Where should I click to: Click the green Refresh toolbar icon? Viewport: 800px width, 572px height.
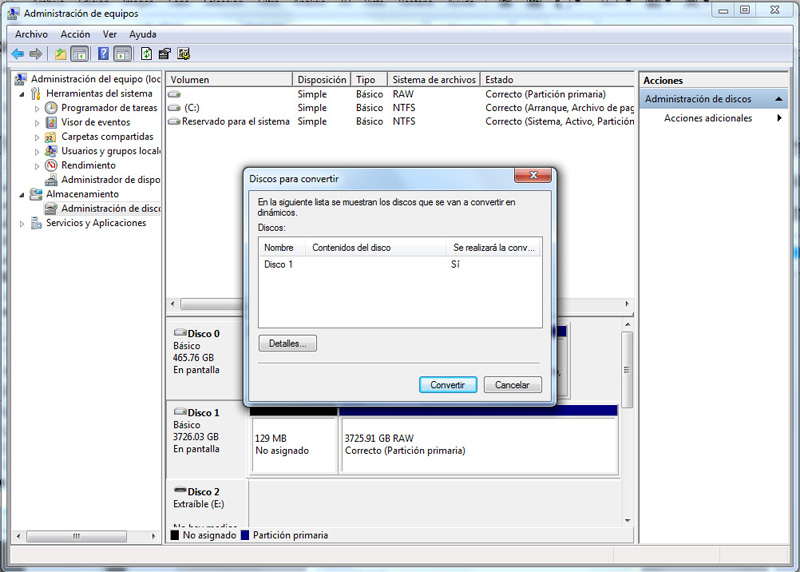click(x=146, y=54)
